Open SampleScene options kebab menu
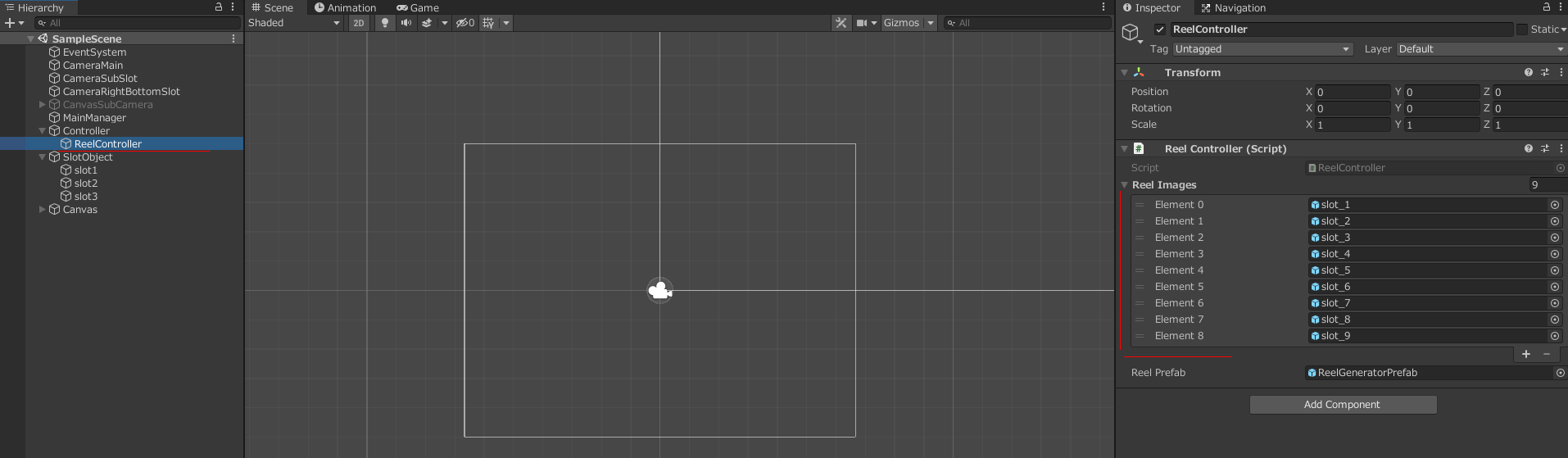Screen dimensions: 1568x458 233,39
